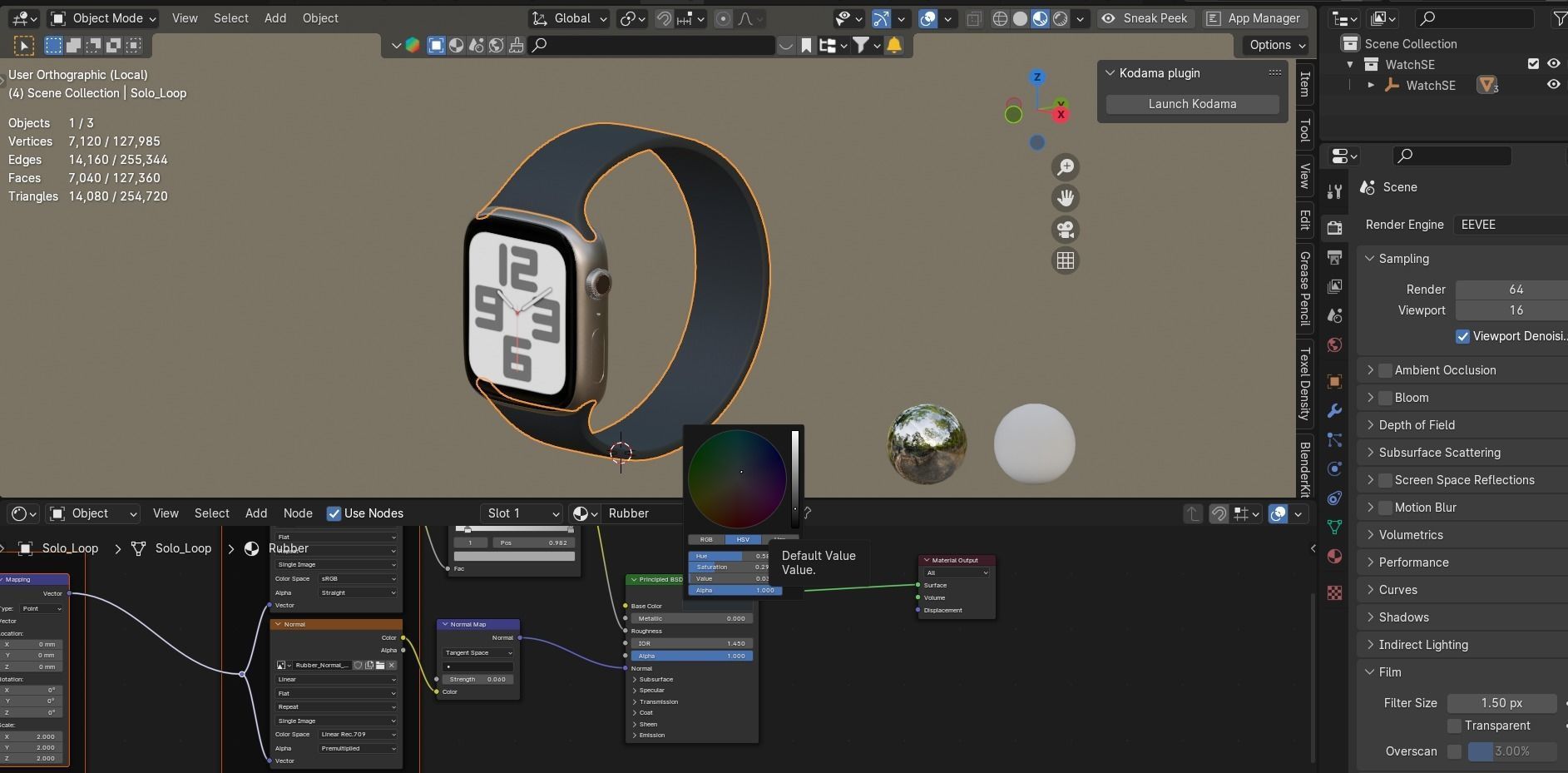Enable Ambient Occlusion checkbox
The height and width of the screenshot is (773, 1568).
1385,370
